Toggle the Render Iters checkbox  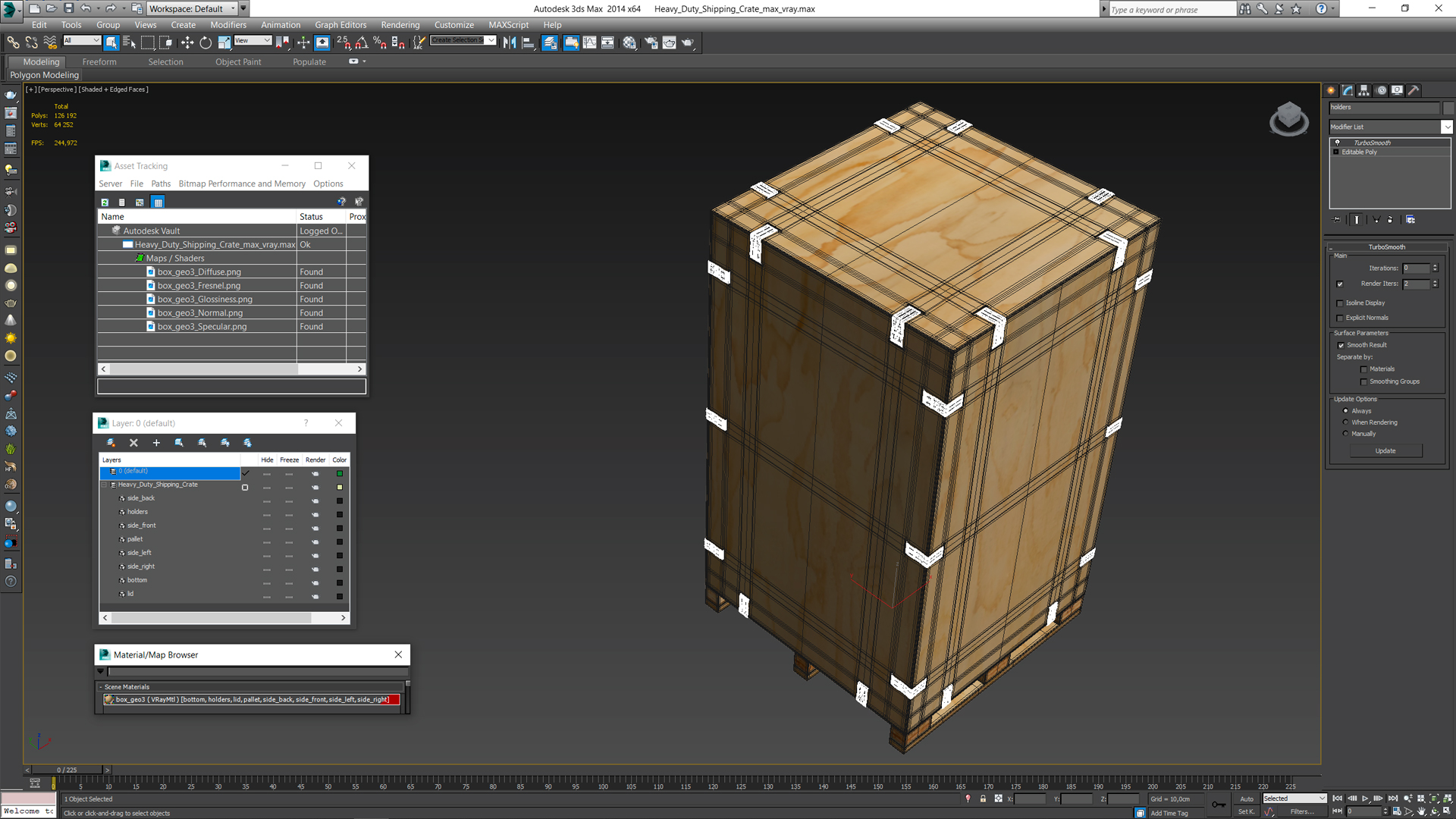click(x=1340, y=284)
